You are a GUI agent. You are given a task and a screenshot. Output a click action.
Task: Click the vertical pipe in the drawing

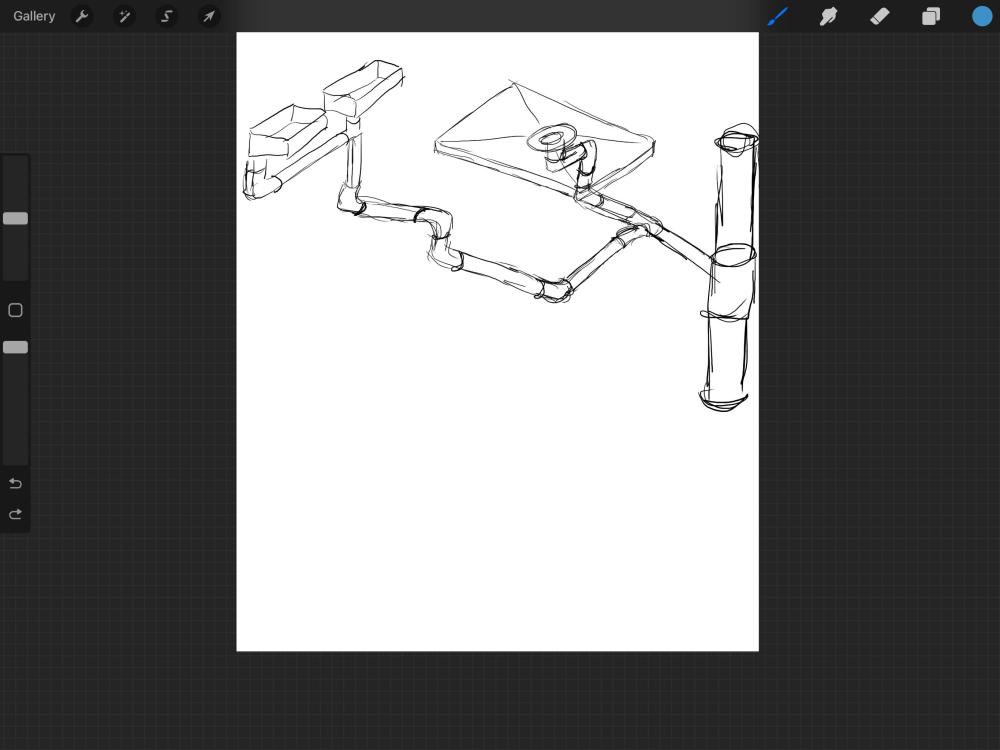[730, 268]
